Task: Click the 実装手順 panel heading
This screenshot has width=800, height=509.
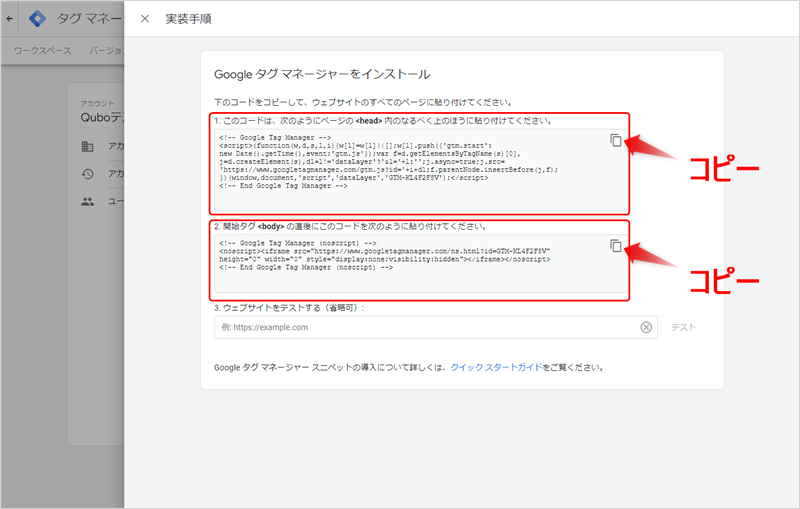Action: click(188, 19)
